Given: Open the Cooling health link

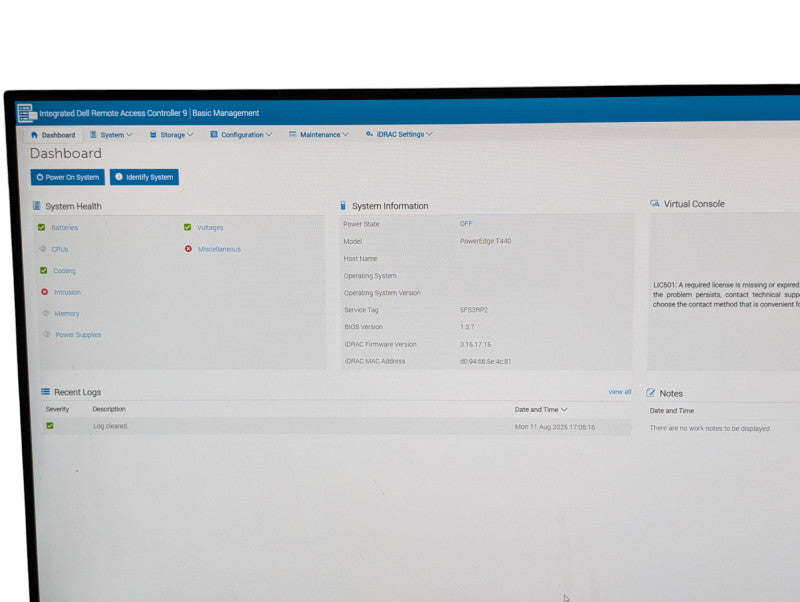Looking at the screenshot, I should point(64,271).
